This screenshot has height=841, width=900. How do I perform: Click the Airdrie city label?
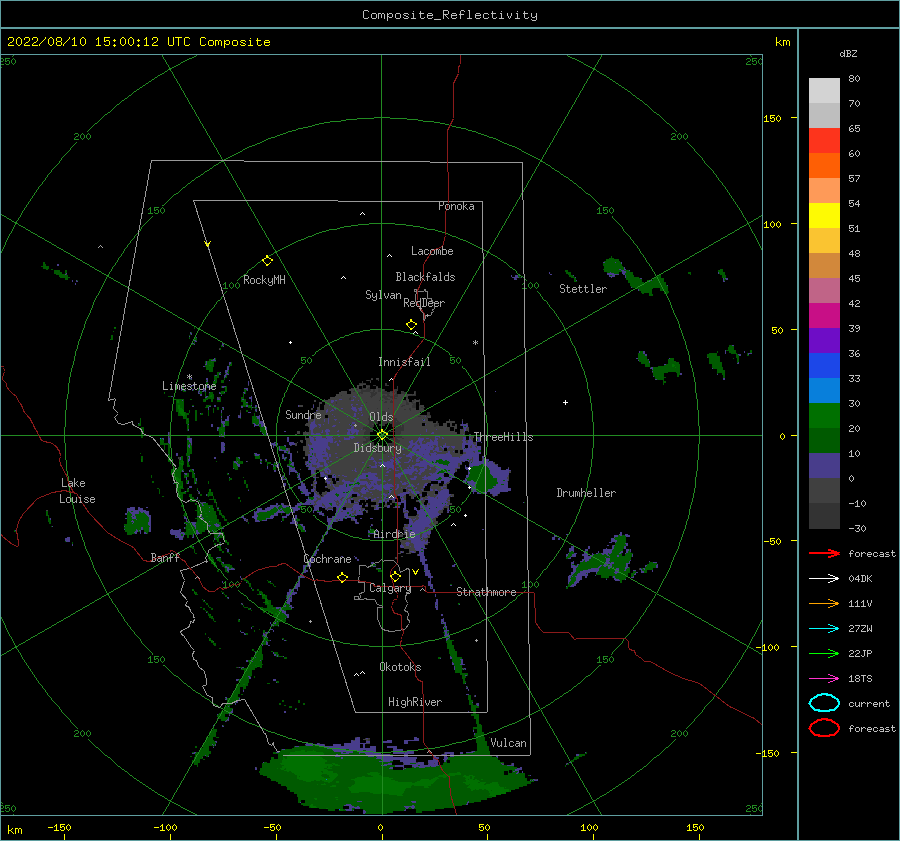pyautogui.click(x=394, y=534)
